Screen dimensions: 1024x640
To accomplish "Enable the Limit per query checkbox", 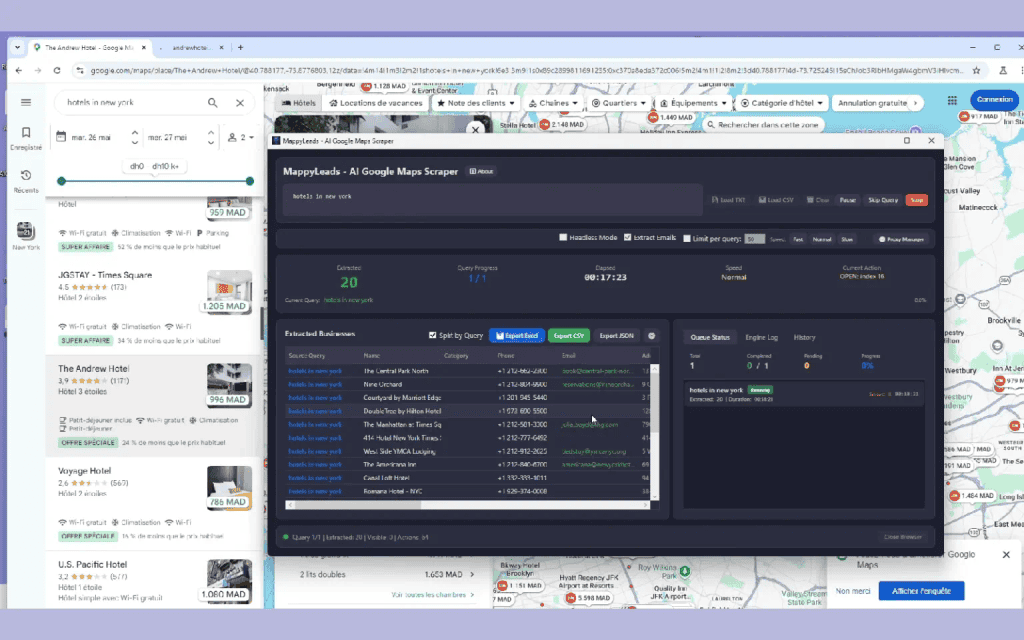I will 687,238.
